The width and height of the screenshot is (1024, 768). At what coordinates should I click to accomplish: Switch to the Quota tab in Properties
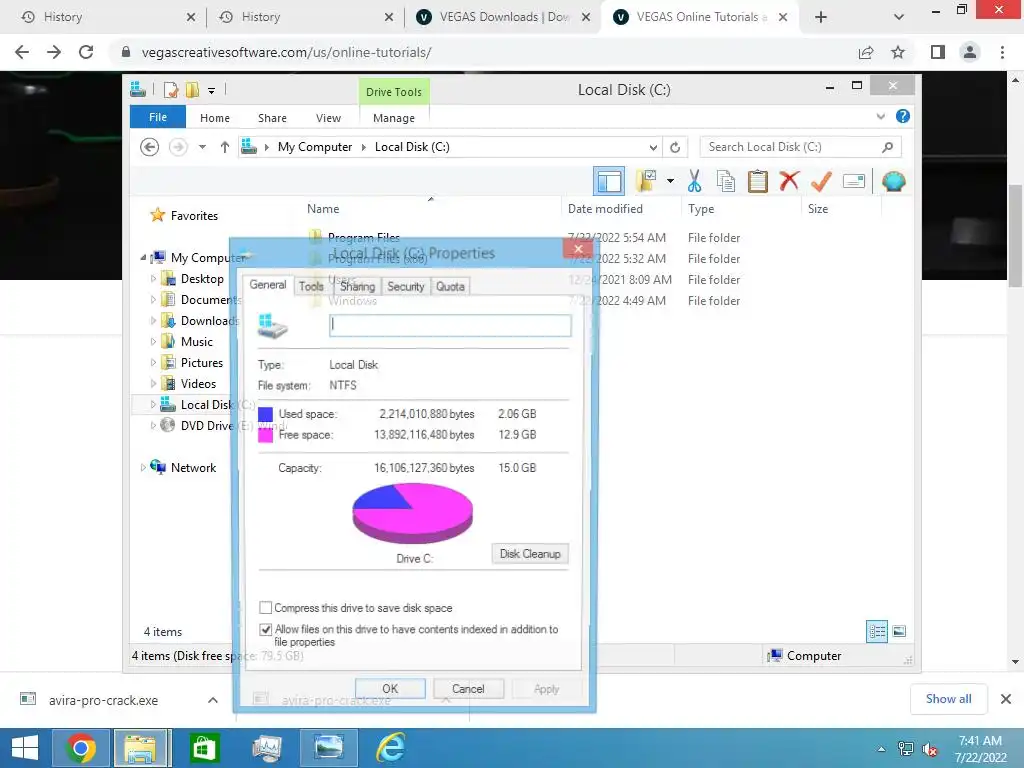point(450,286)
